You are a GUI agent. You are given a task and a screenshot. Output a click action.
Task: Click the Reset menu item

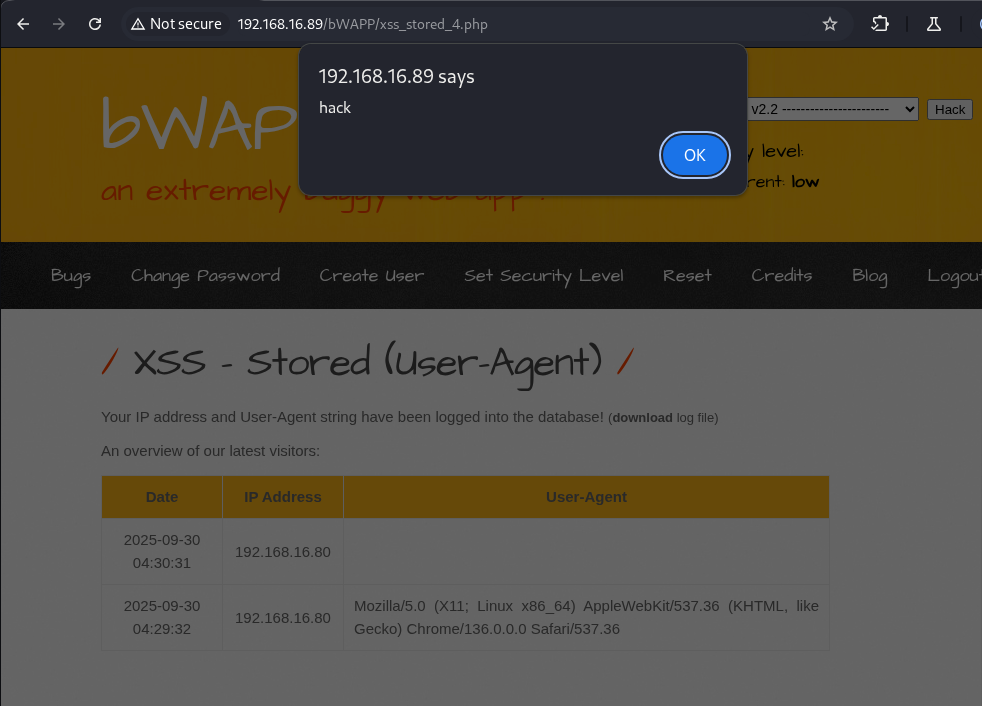(x=687, y=276)
